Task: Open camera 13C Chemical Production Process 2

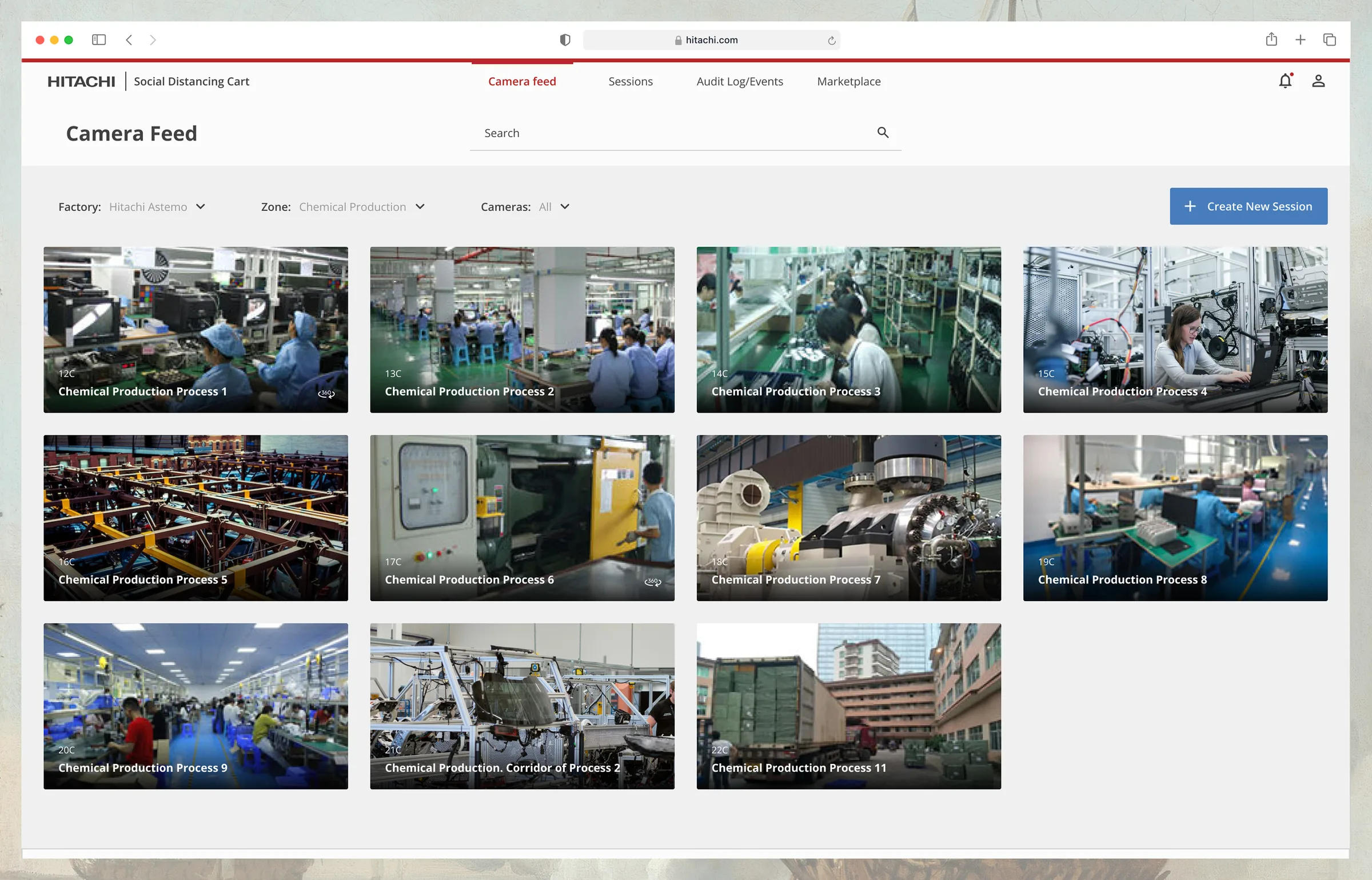Action: point(522,330)
